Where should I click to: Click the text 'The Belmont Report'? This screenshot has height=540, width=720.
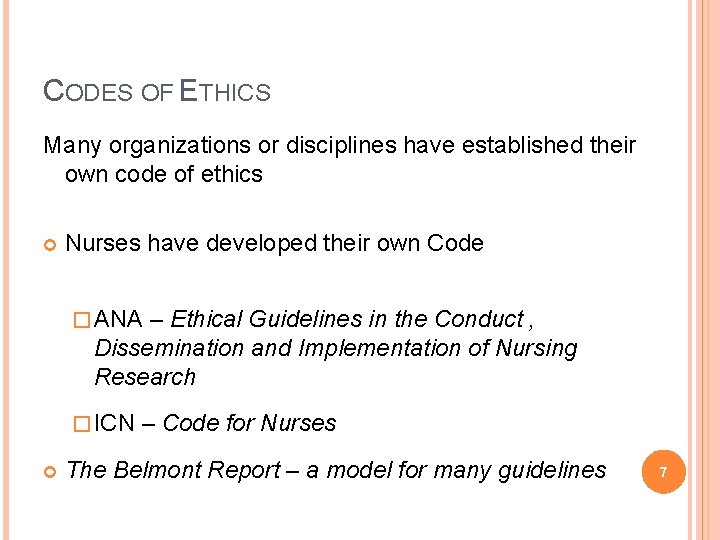pos(174,470)
